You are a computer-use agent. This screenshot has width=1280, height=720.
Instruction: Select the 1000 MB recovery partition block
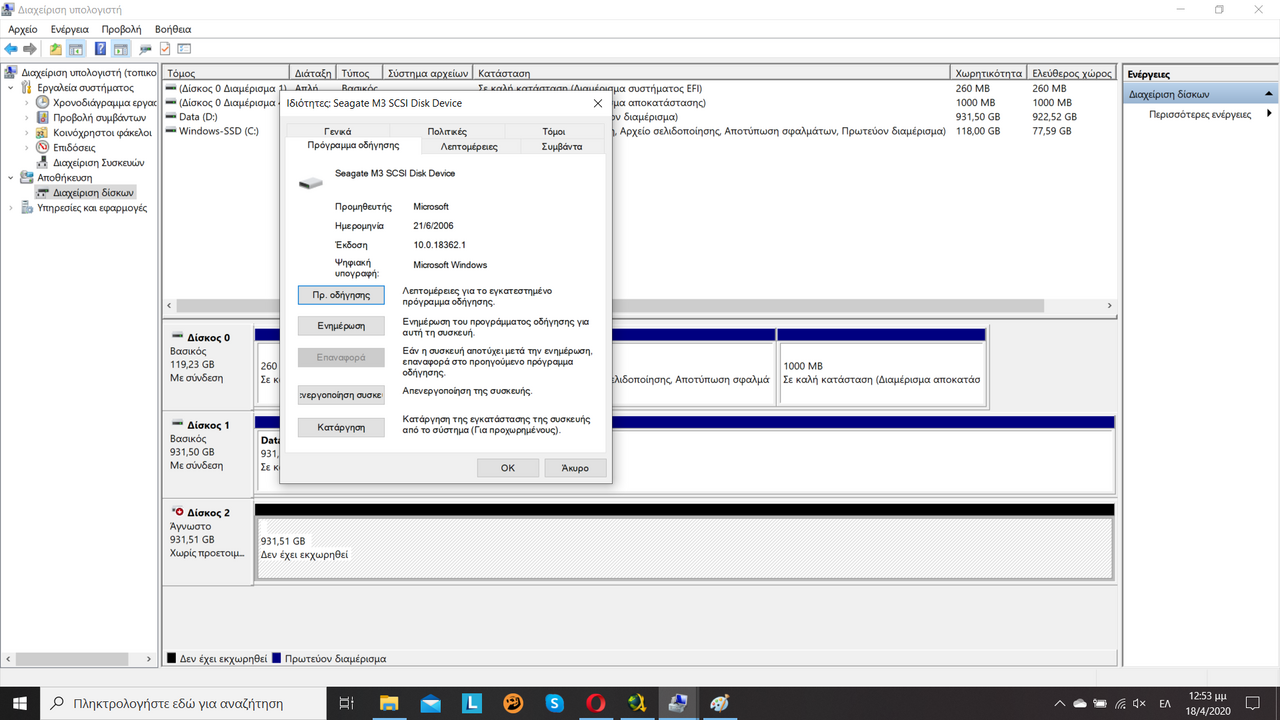pos(881,372)
